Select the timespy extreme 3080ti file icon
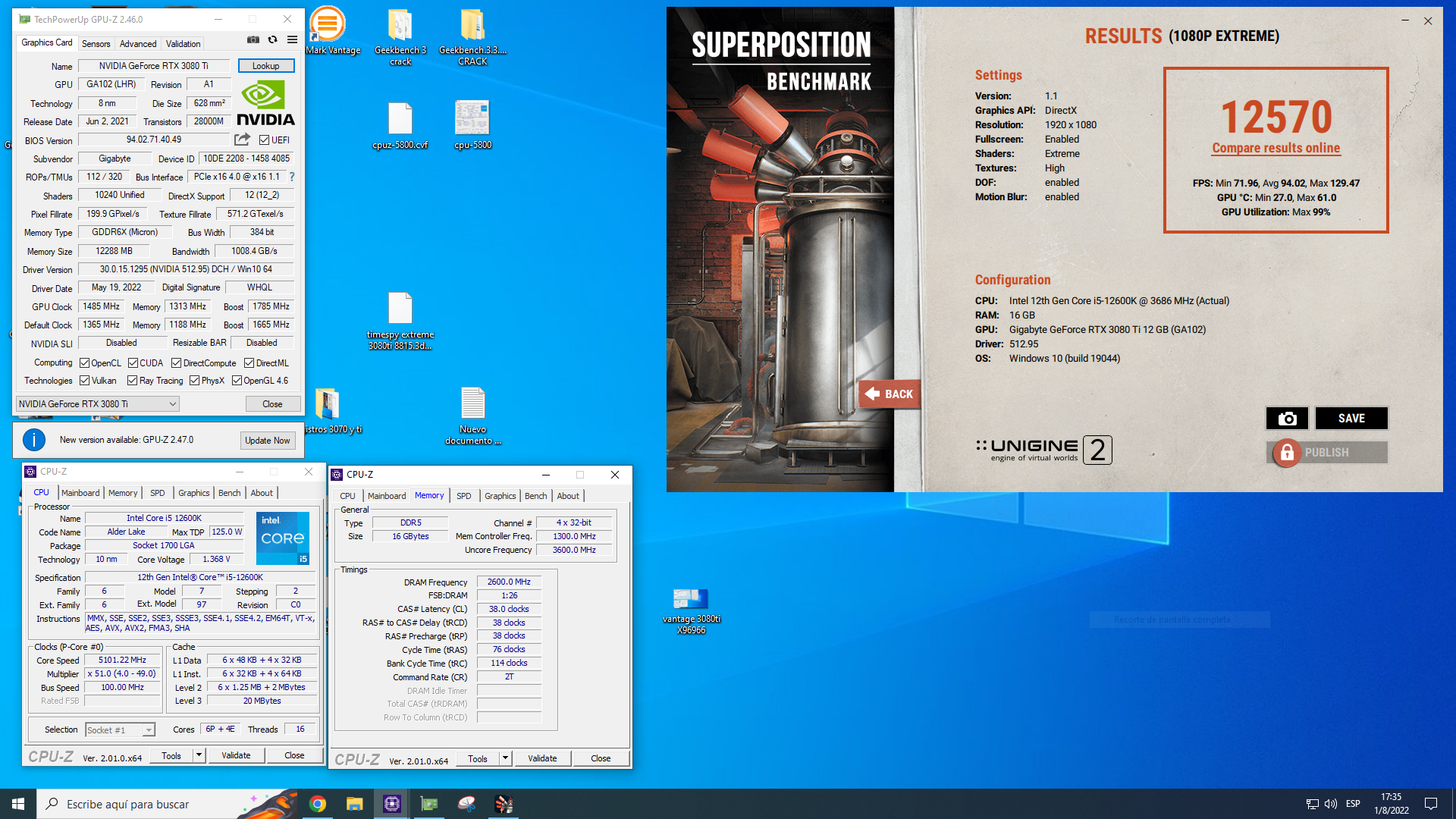Viewport: 1456px width, 819px height. tap(400, 309)
